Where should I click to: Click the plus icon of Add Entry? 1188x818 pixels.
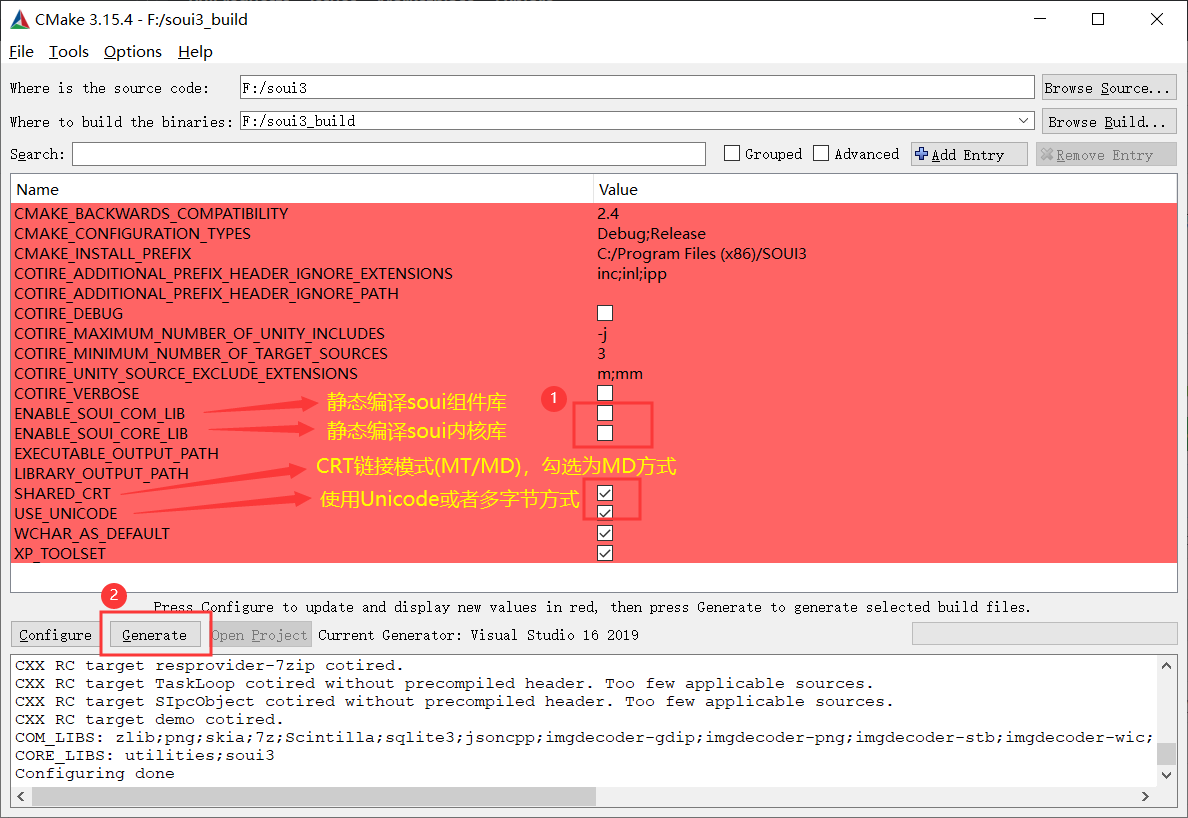tap(921, 154)
